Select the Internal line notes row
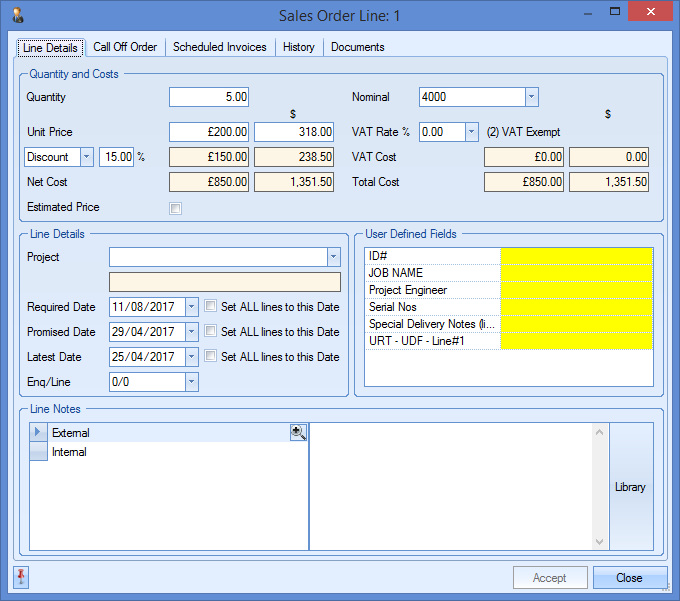 (x=69, y=452)
